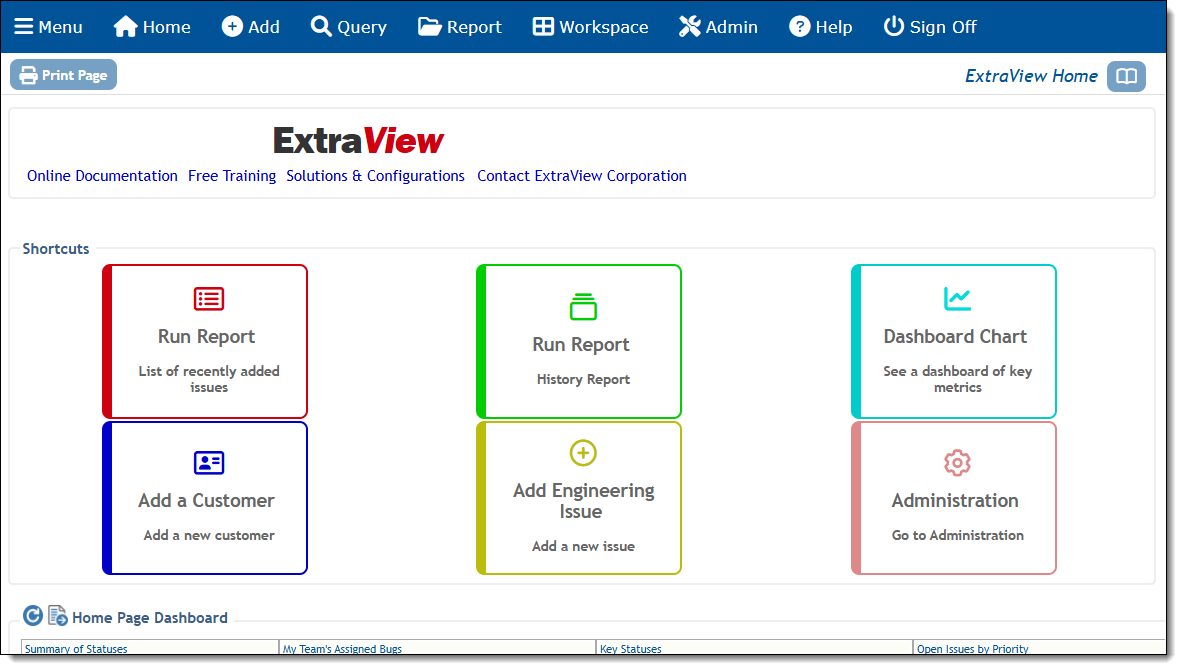The height and width of the screenshot is (670, 1182).
Task: Select Sign Off in the navigation bar
Action: pos(930,27)
